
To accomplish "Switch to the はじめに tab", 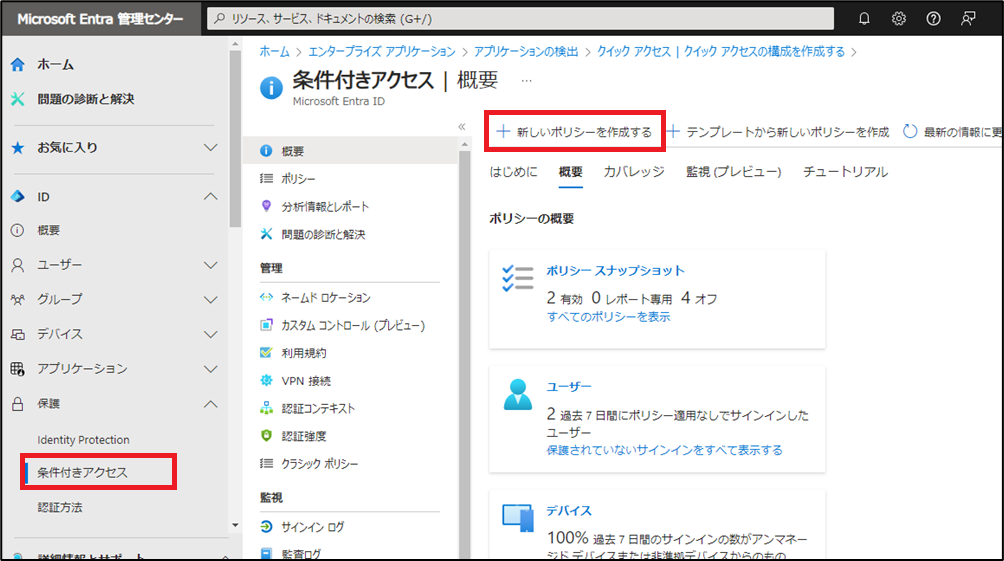I will coord(514,172).
